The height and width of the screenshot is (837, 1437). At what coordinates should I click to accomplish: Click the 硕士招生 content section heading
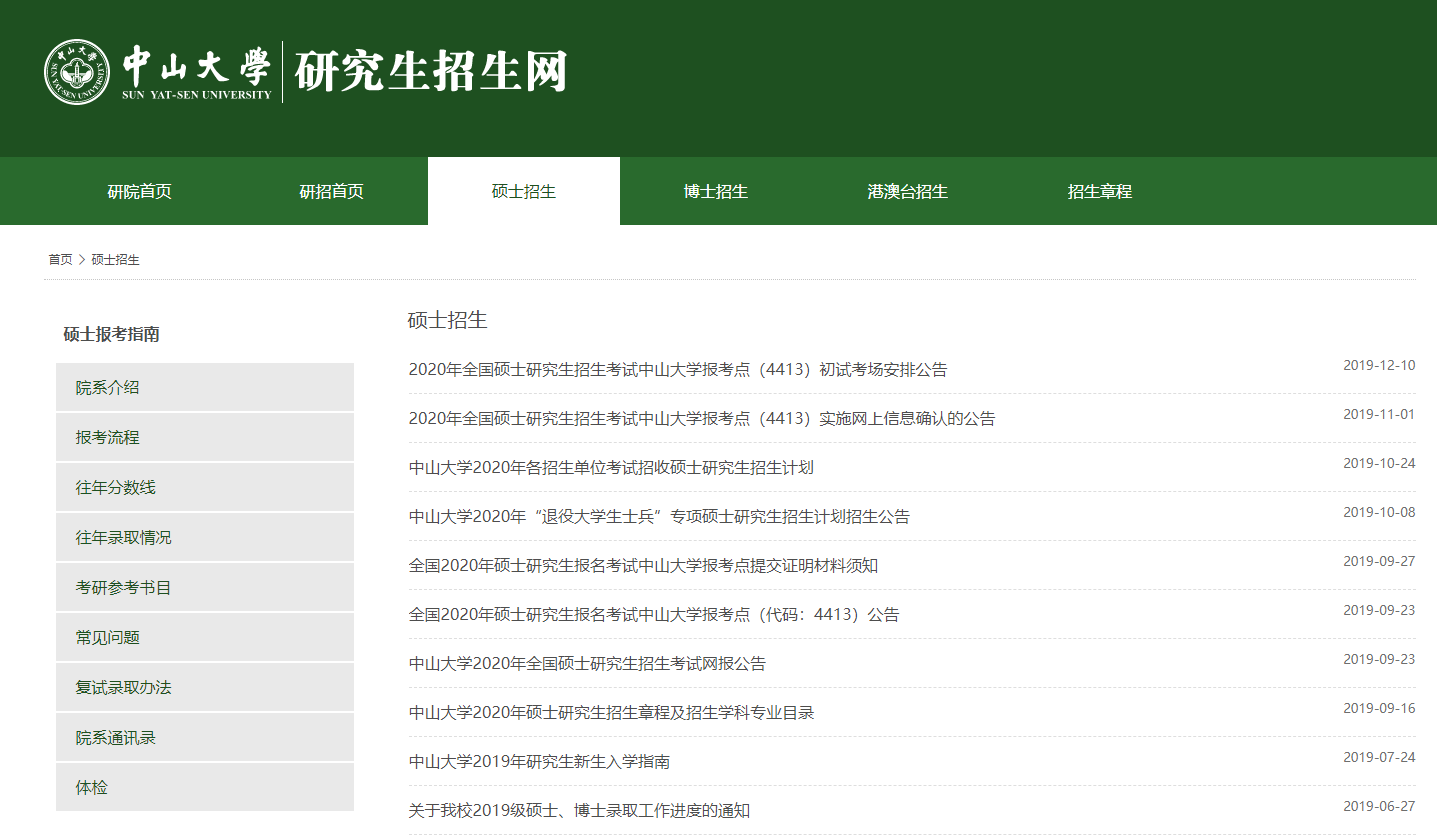pos(447,320)
